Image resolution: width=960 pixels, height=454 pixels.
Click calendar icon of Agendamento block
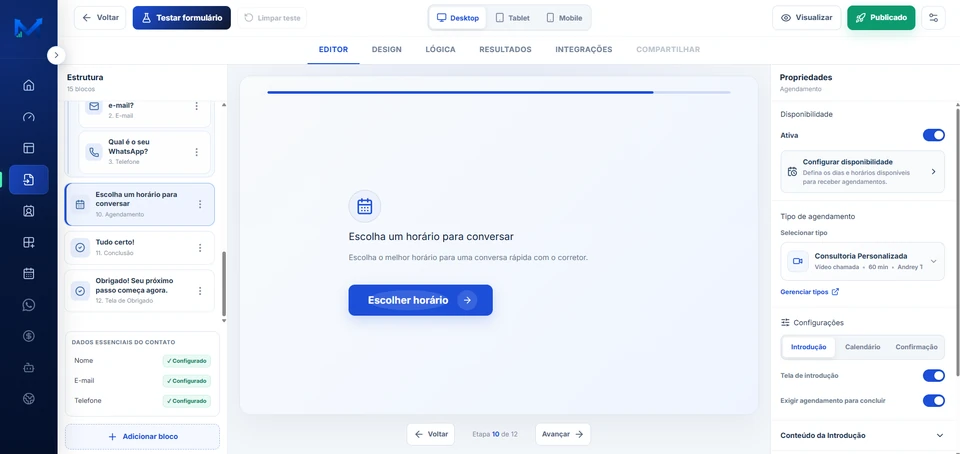pyautogui.click(x=80, y=204)
